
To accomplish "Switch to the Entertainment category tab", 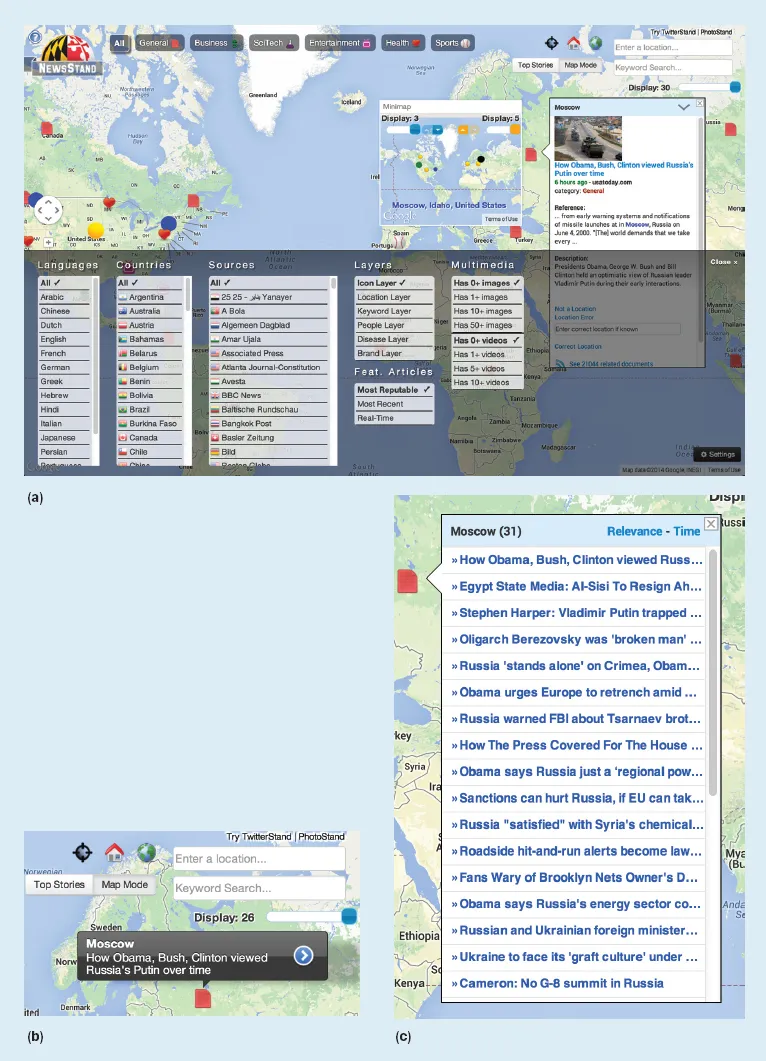I will click(340, 43).
